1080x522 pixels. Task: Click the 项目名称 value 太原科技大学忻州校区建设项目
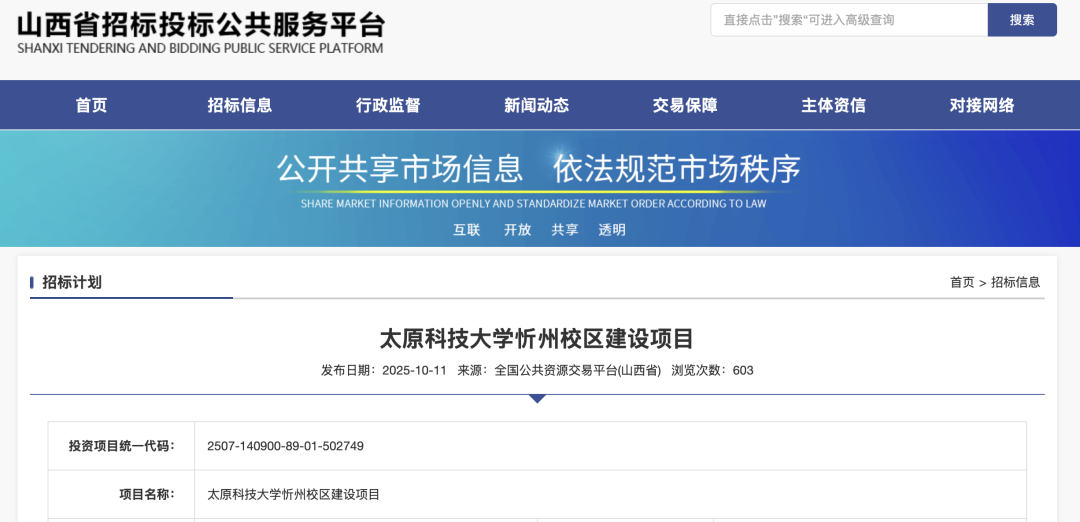coord(293,494)
